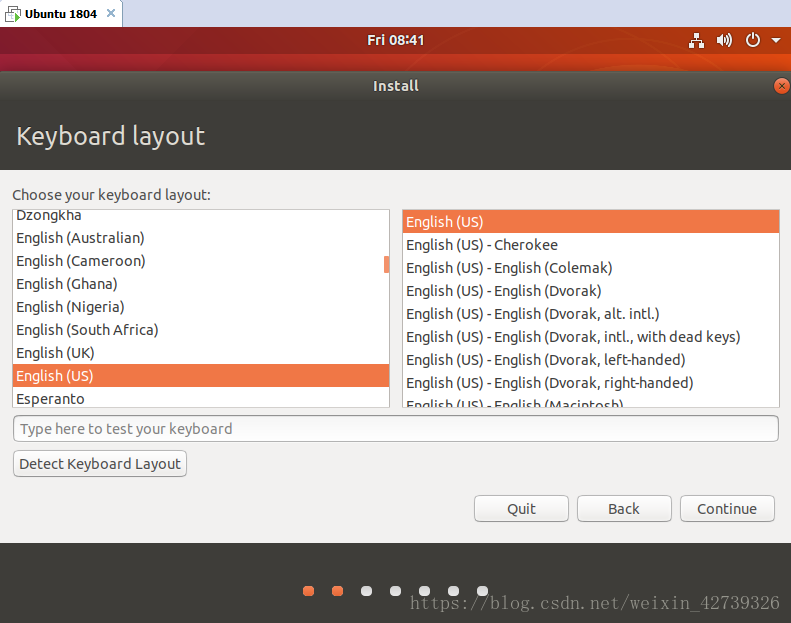
Task: Close the Install window
Action: [781, 86]
